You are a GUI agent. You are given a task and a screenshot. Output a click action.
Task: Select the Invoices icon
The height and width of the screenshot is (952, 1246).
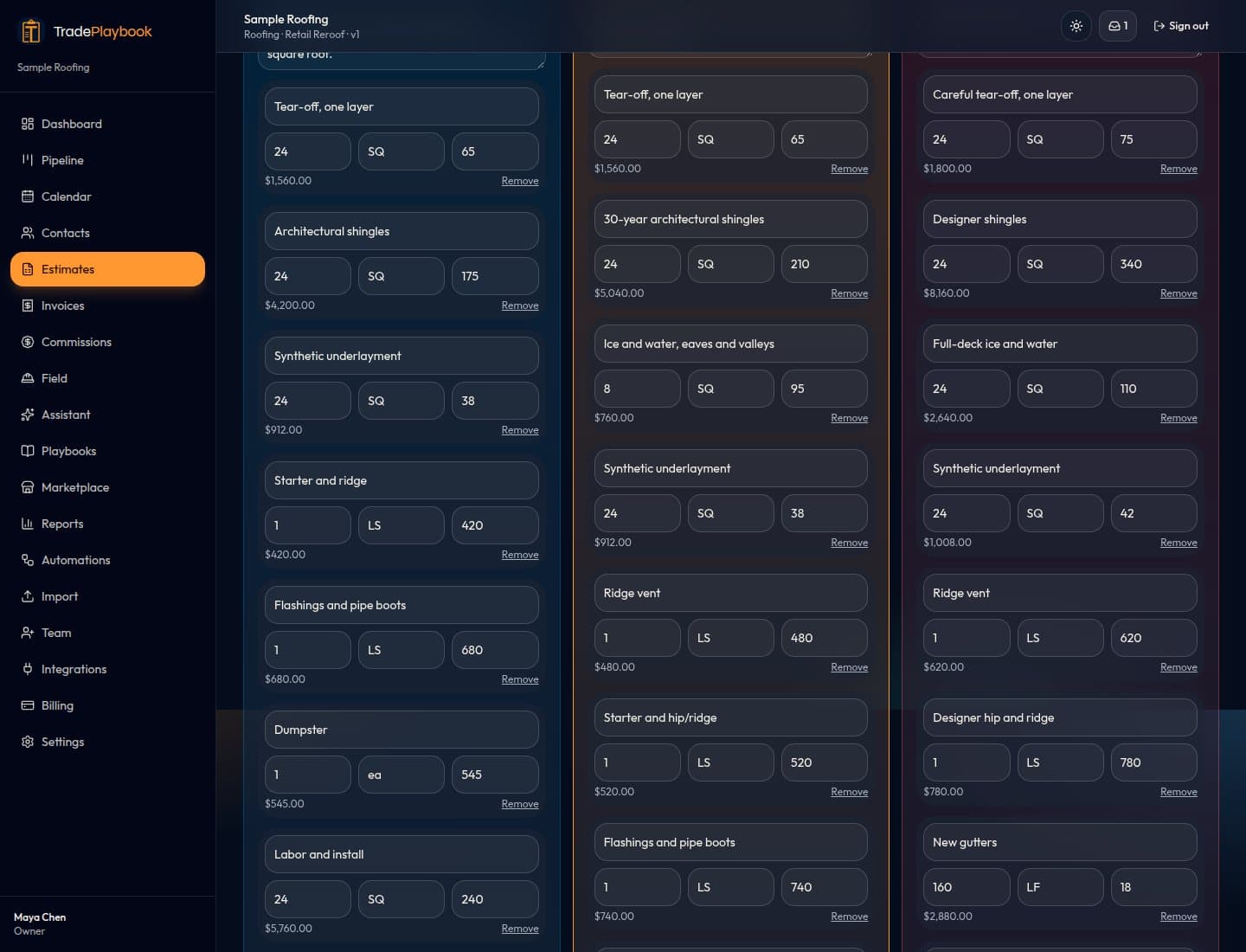(x=28, y=306)
